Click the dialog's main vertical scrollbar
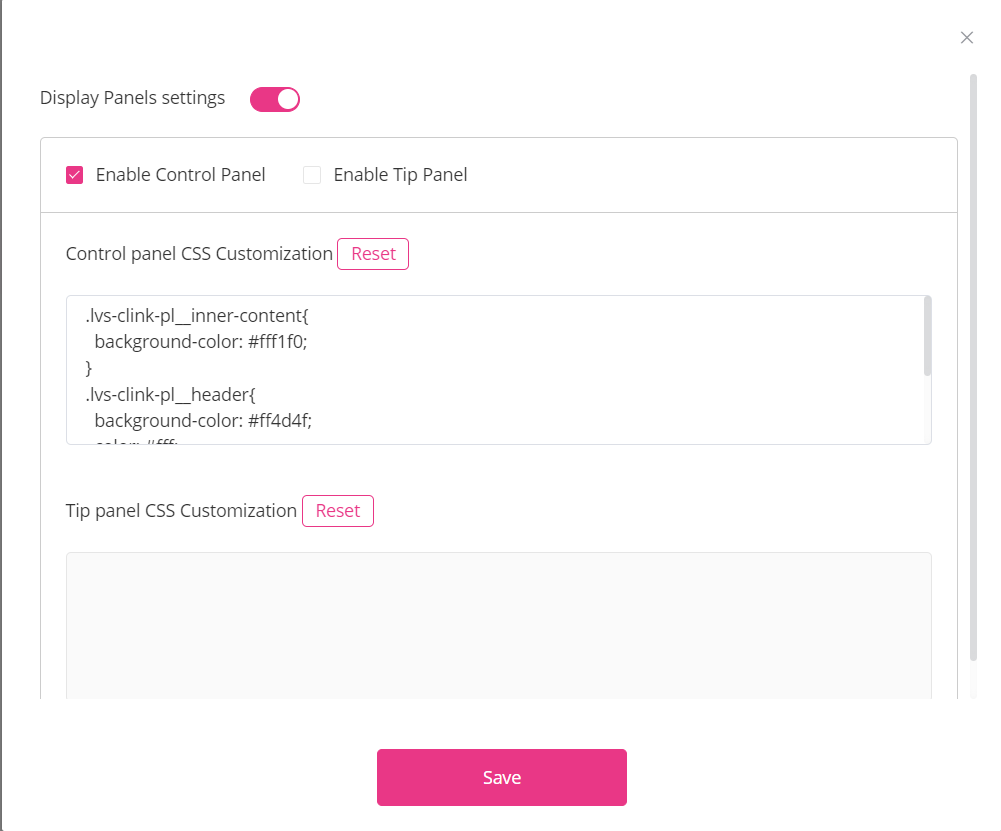This screenshot has height=831, width=1001. pyautogui.click(x=973, y=370)
